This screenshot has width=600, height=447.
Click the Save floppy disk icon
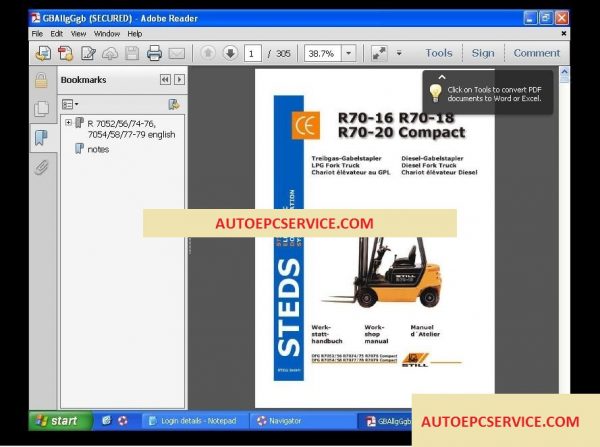coord(132,53)
